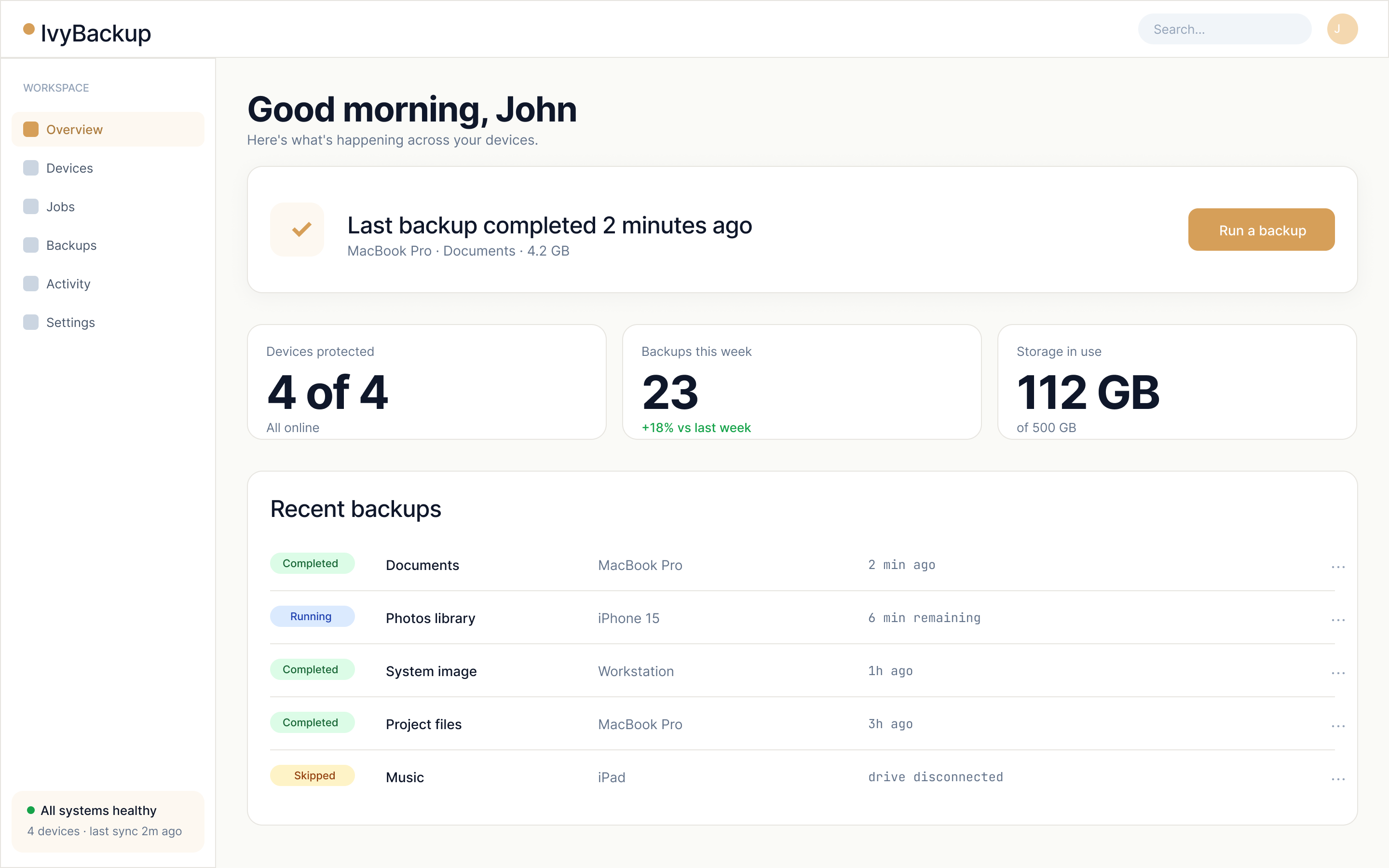The height and width of the screenshot is (868, 1389).
Task: Click the Skipped badge on Music row
Action: pos(312,775)
